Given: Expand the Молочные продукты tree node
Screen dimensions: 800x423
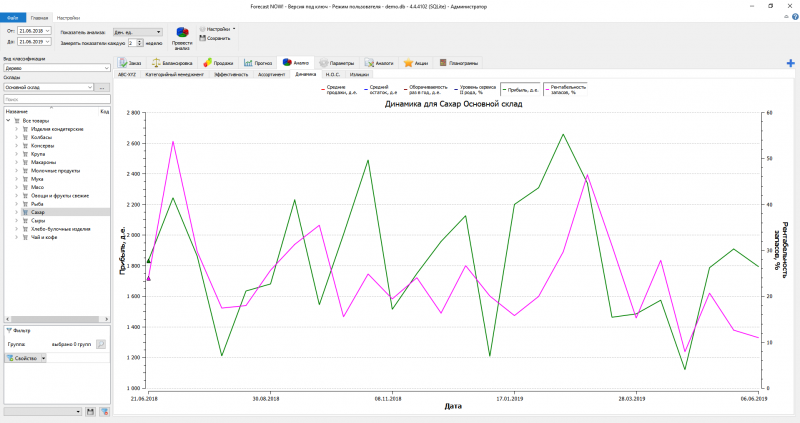Looking at the screenshot, I should pos(16,169).
